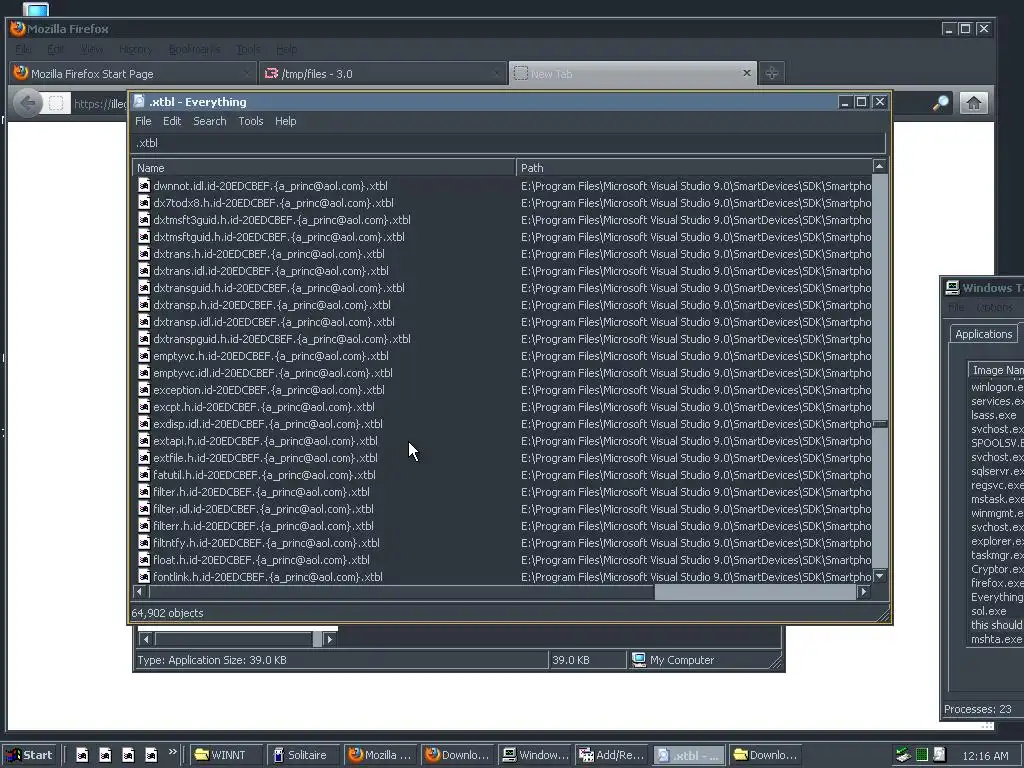Expand quick launch chevron on taskbar
The width and height of the screenshot is (1024, 768).
coord(172,752)
